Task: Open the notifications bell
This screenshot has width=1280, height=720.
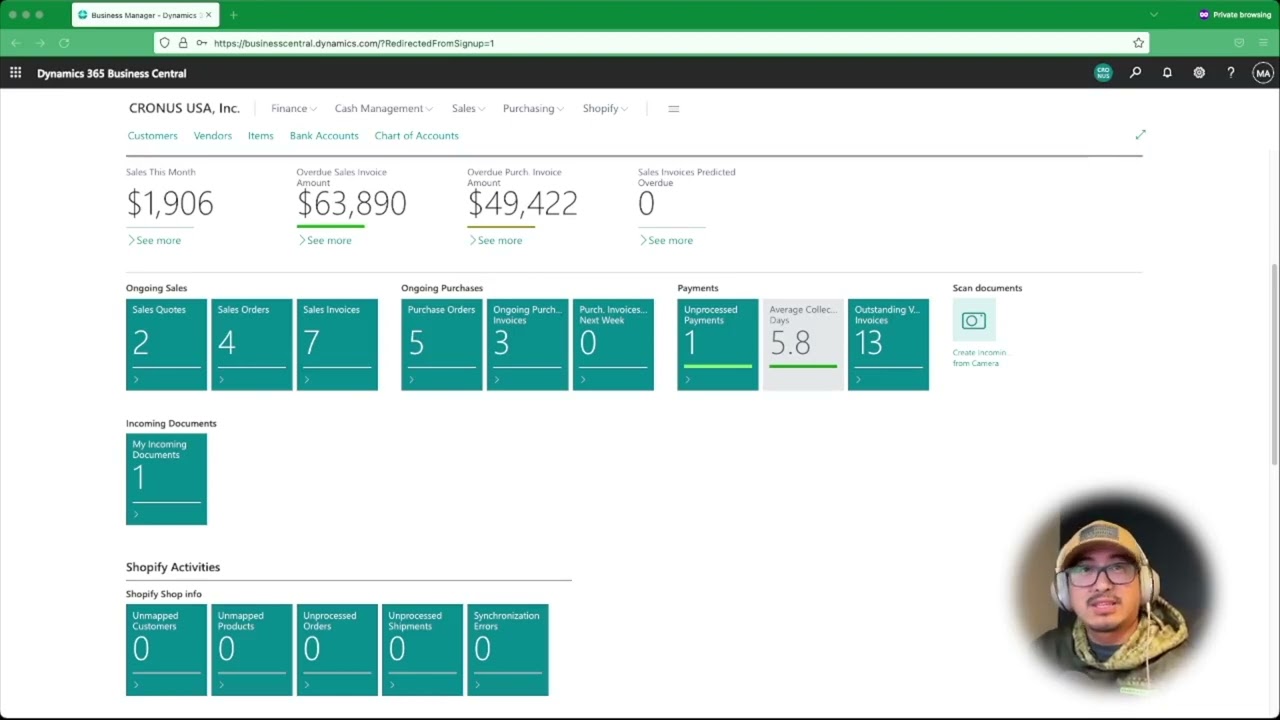Action: click(x=1167, y=73)
